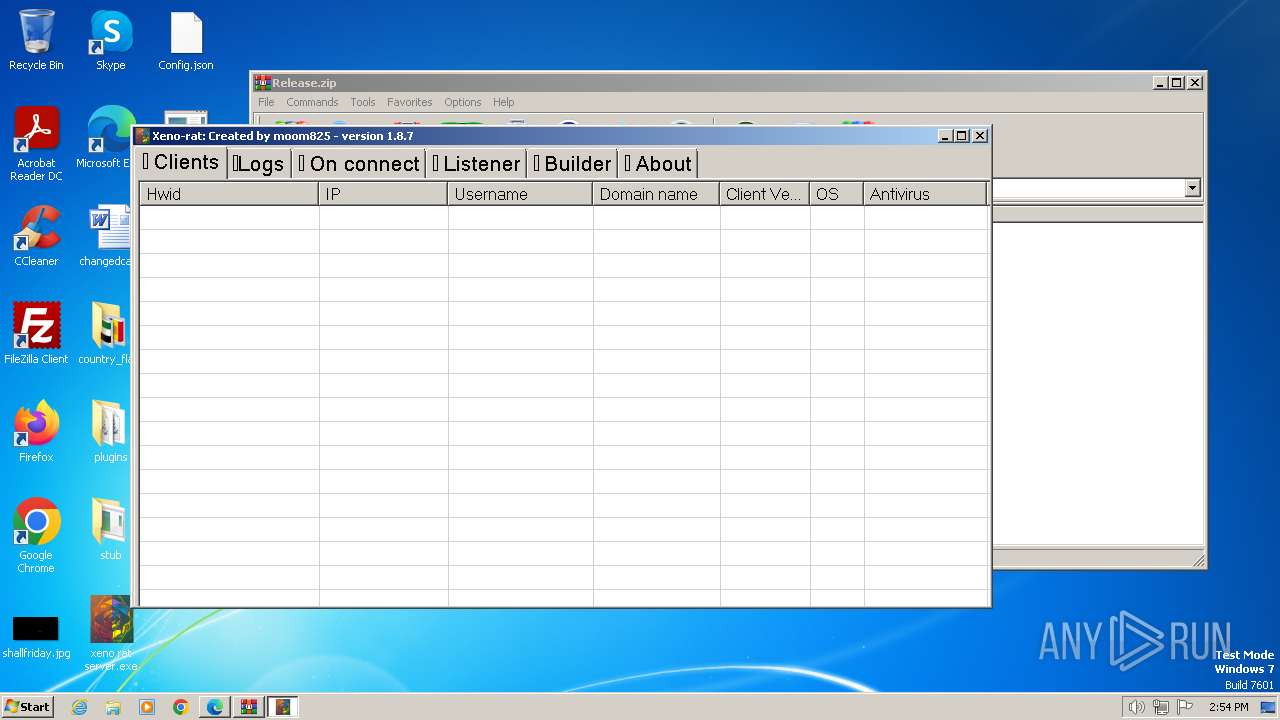
Task: Maximize the Xeno-rat window
Action: pos(962,136)
